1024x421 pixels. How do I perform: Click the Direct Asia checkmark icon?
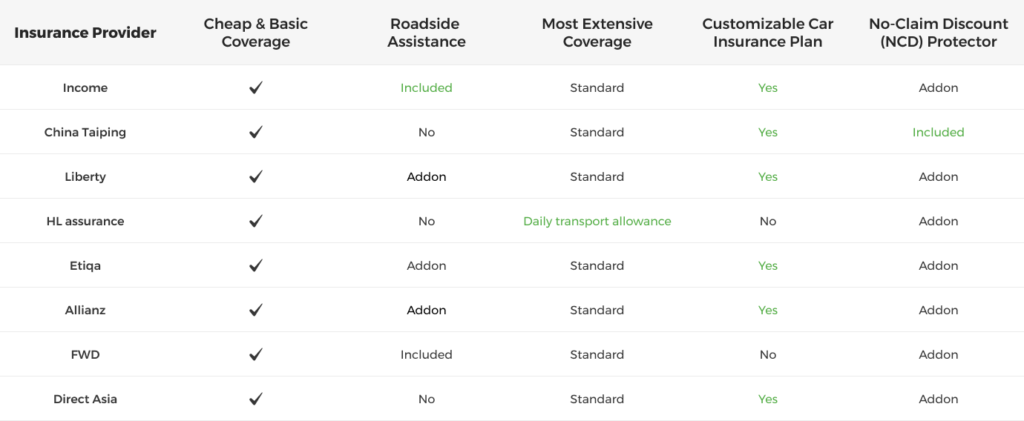[256, 399]
